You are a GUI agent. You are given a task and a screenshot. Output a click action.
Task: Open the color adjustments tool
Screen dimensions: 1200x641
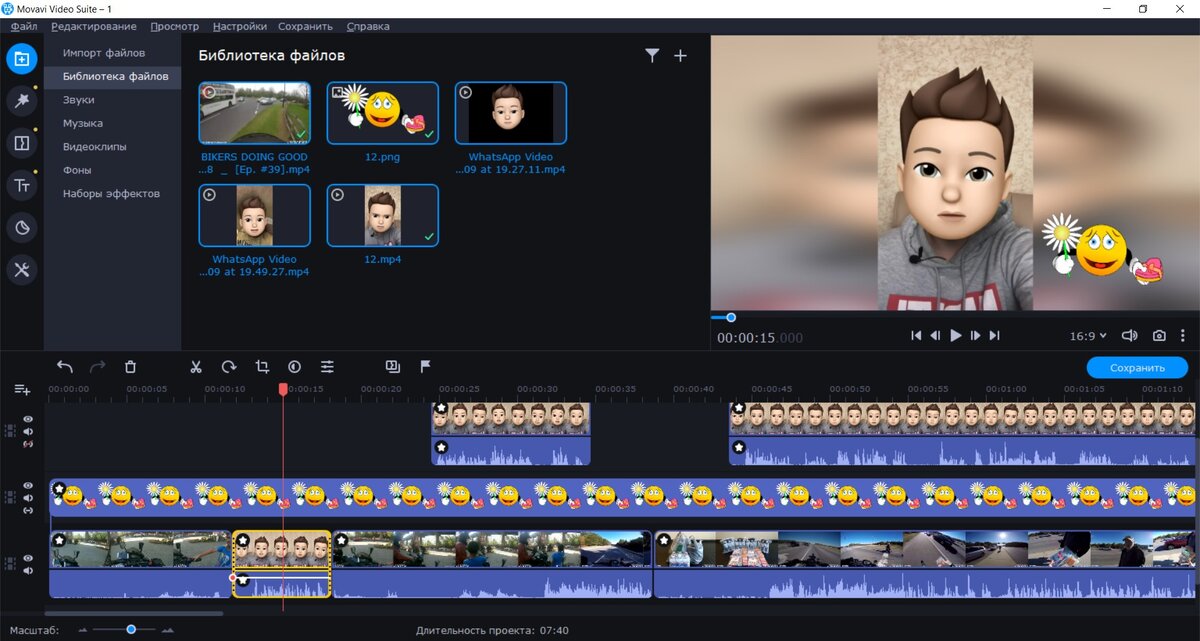click(294, 367)
